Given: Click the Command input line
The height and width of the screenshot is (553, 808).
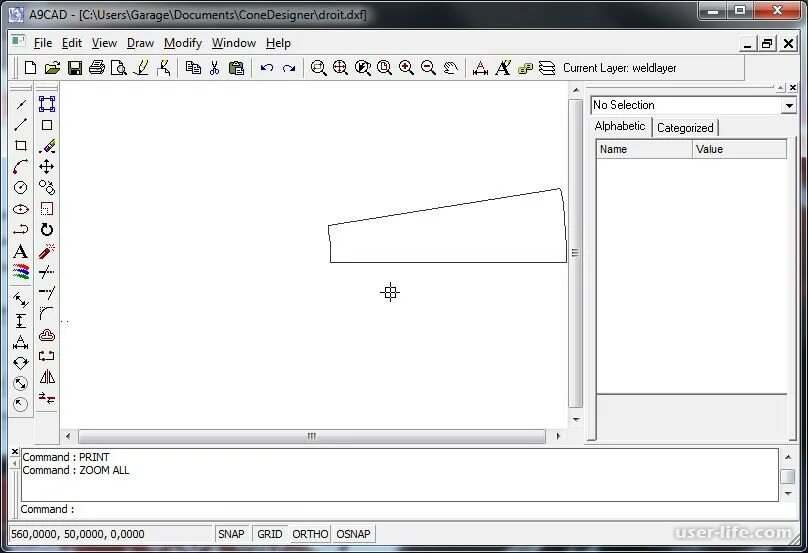Looking at the screenshot, I should (399, 510).
